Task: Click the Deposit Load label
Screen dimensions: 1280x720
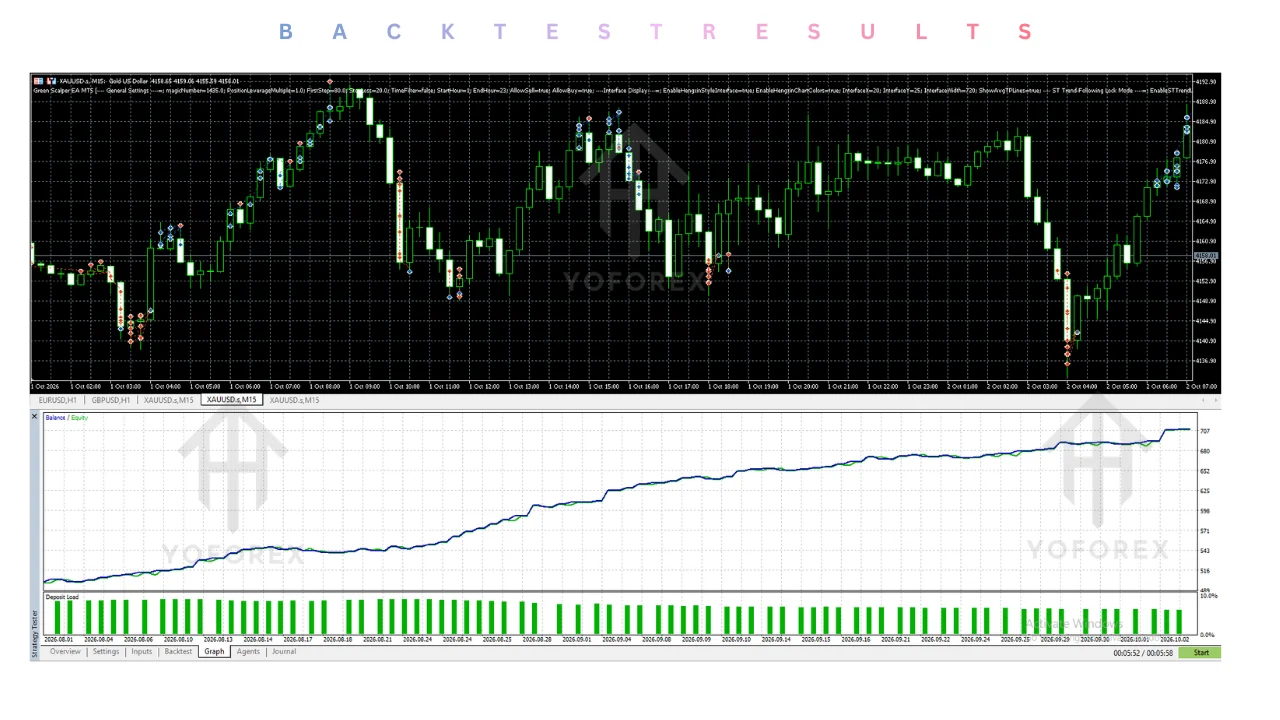Action: (x=62, y=597)
